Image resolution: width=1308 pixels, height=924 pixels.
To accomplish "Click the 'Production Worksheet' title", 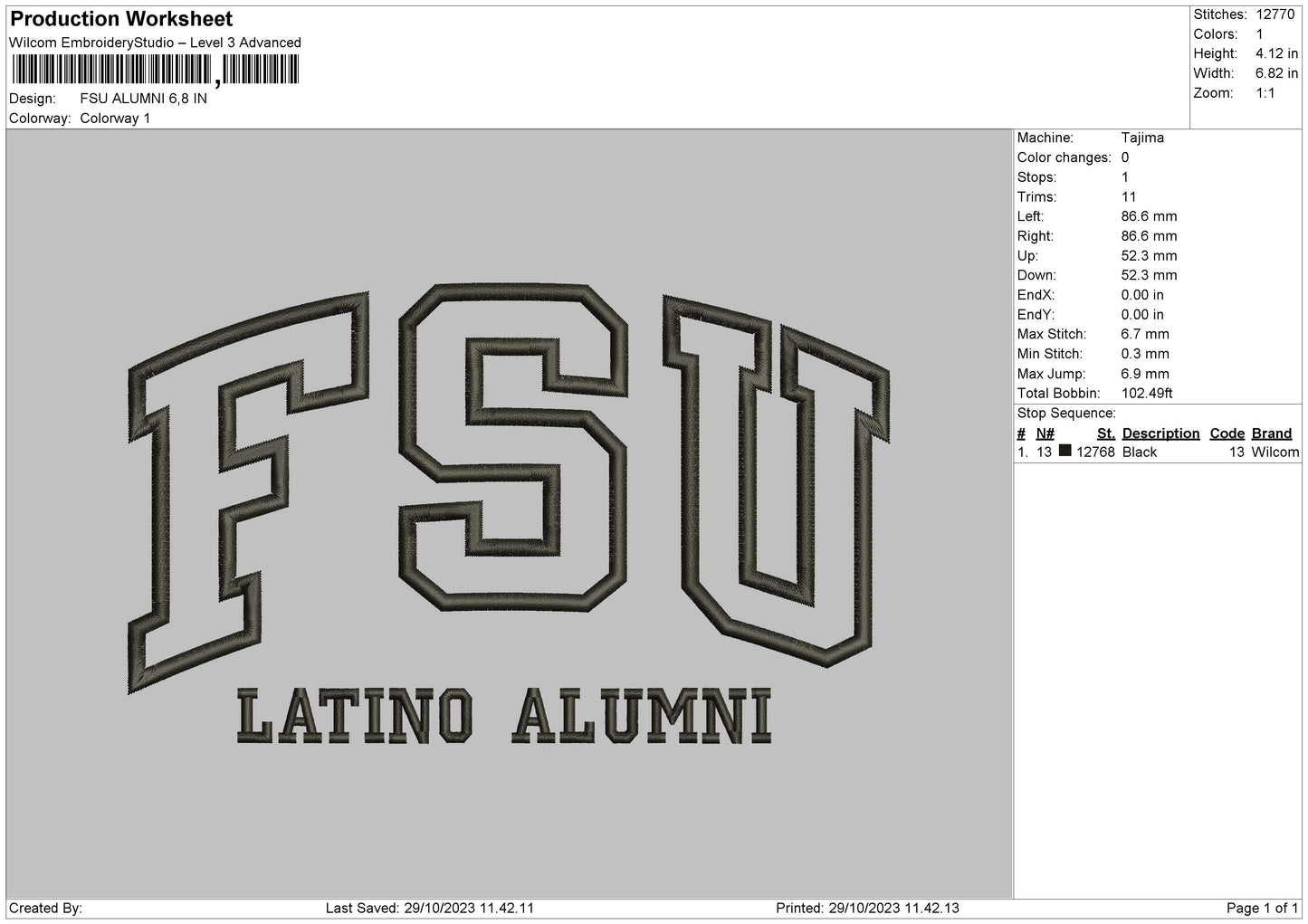I will tap(121, 19).
